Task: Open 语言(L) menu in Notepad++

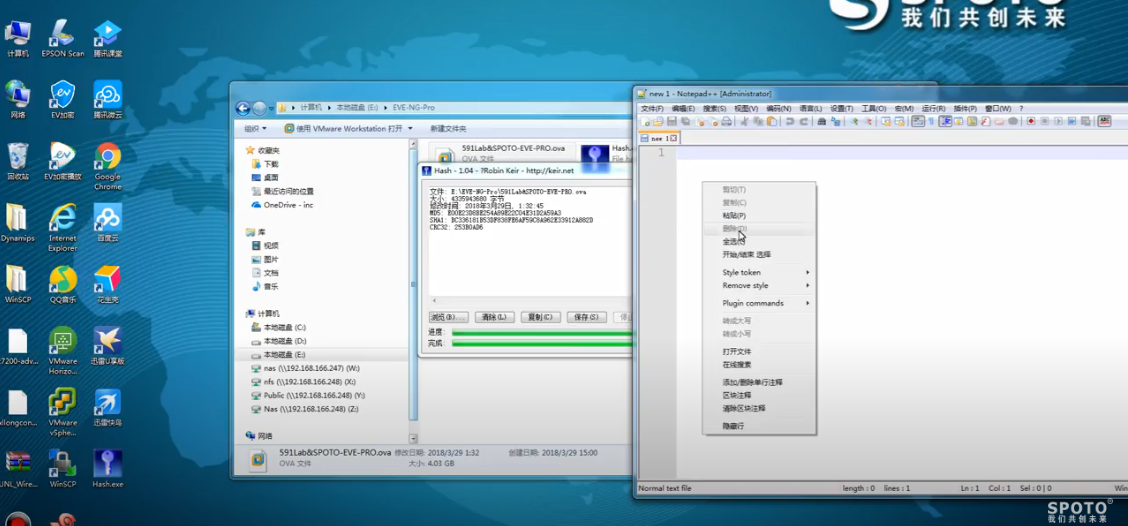Action: 810,108
